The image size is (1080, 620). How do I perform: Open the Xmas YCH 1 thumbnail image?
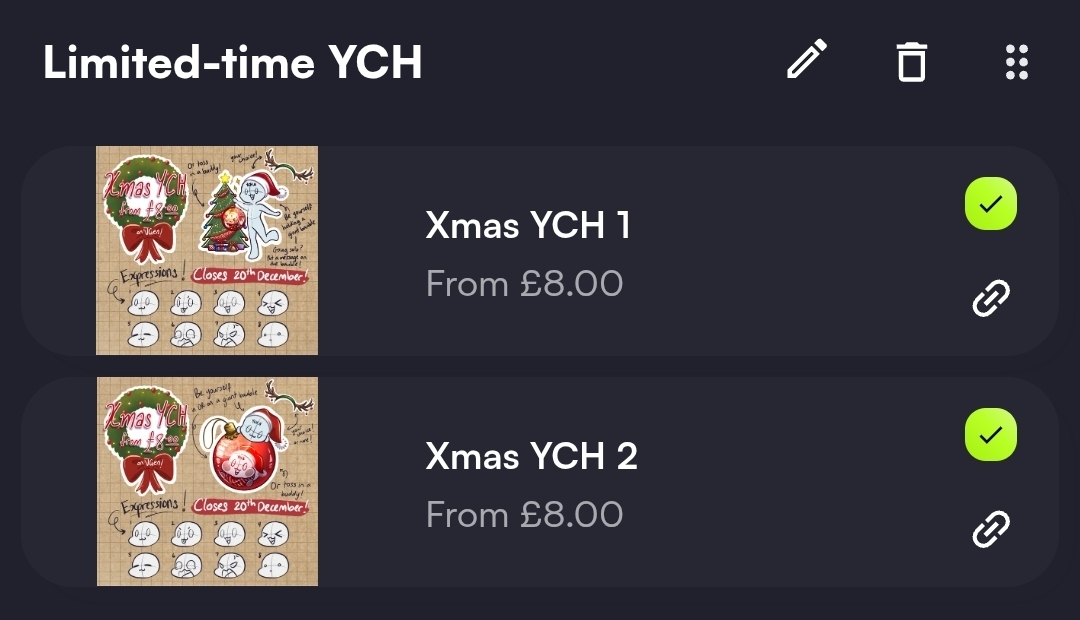tap(207, 250)
